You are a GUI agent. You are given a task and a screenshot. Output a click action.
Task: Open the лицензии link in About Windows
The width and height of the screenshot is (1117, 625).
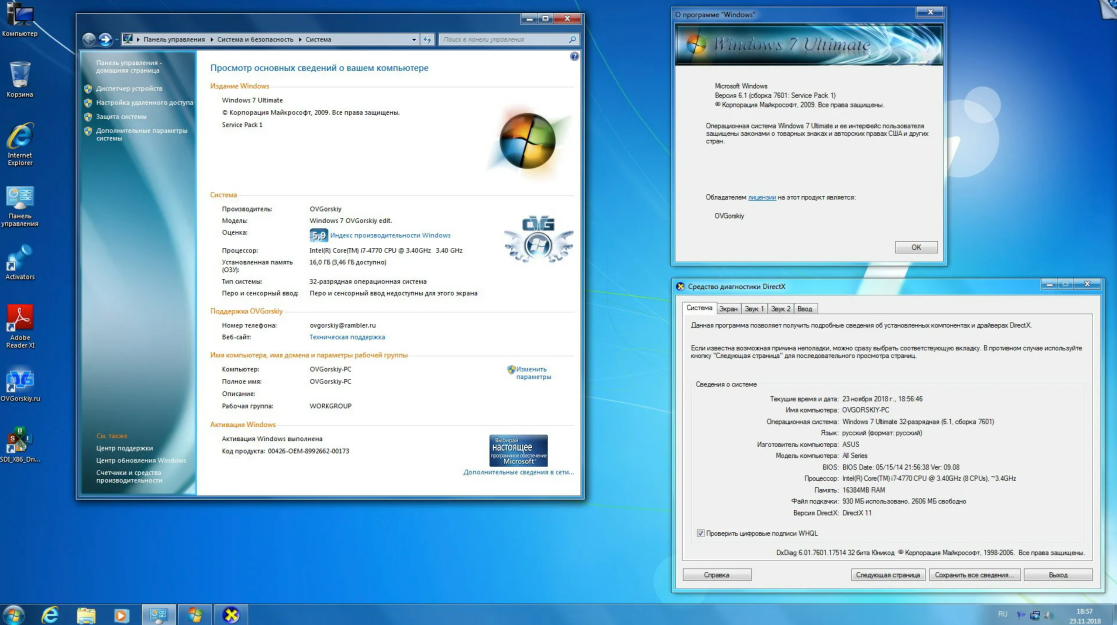pyautogui.click(x=762, y=197)
